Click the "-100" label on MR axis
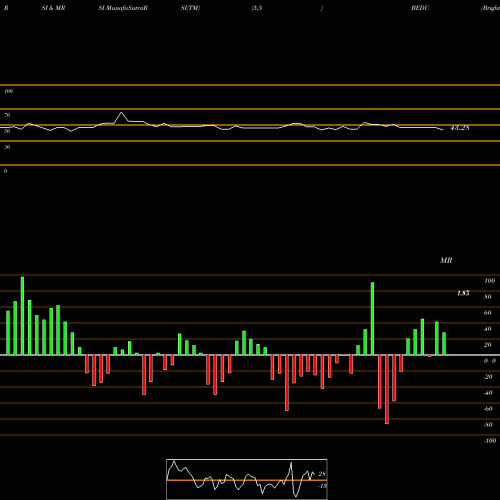 (490, 441)
